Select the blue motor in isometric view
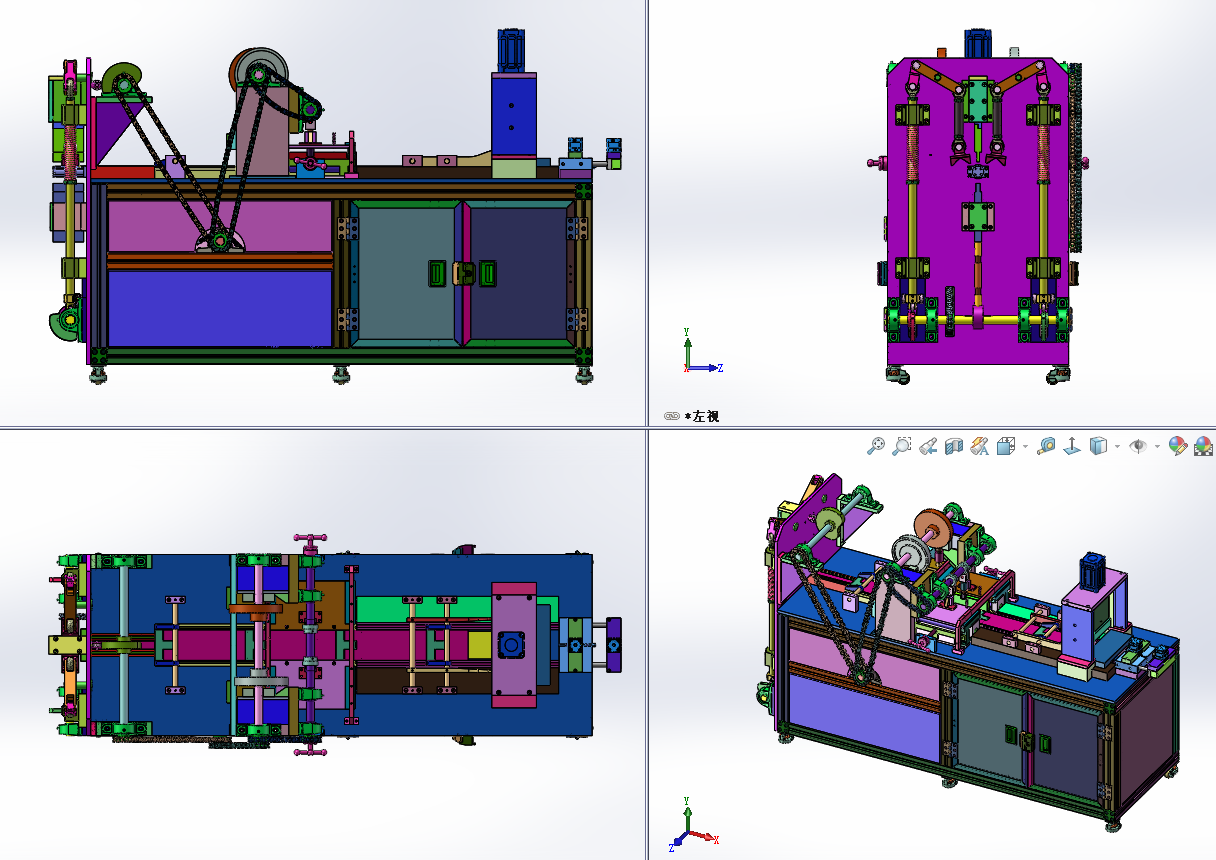This screenshot has width=1216, height=860. click(x=1092, y=572)
